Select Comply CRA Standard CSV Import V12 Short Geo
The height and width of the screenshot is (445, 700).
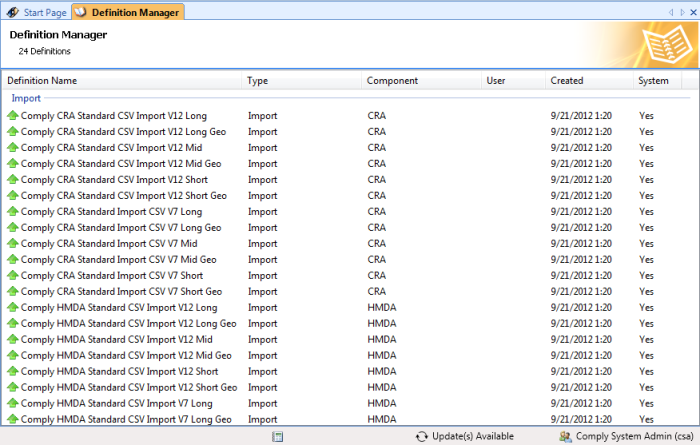click(124, 195)
